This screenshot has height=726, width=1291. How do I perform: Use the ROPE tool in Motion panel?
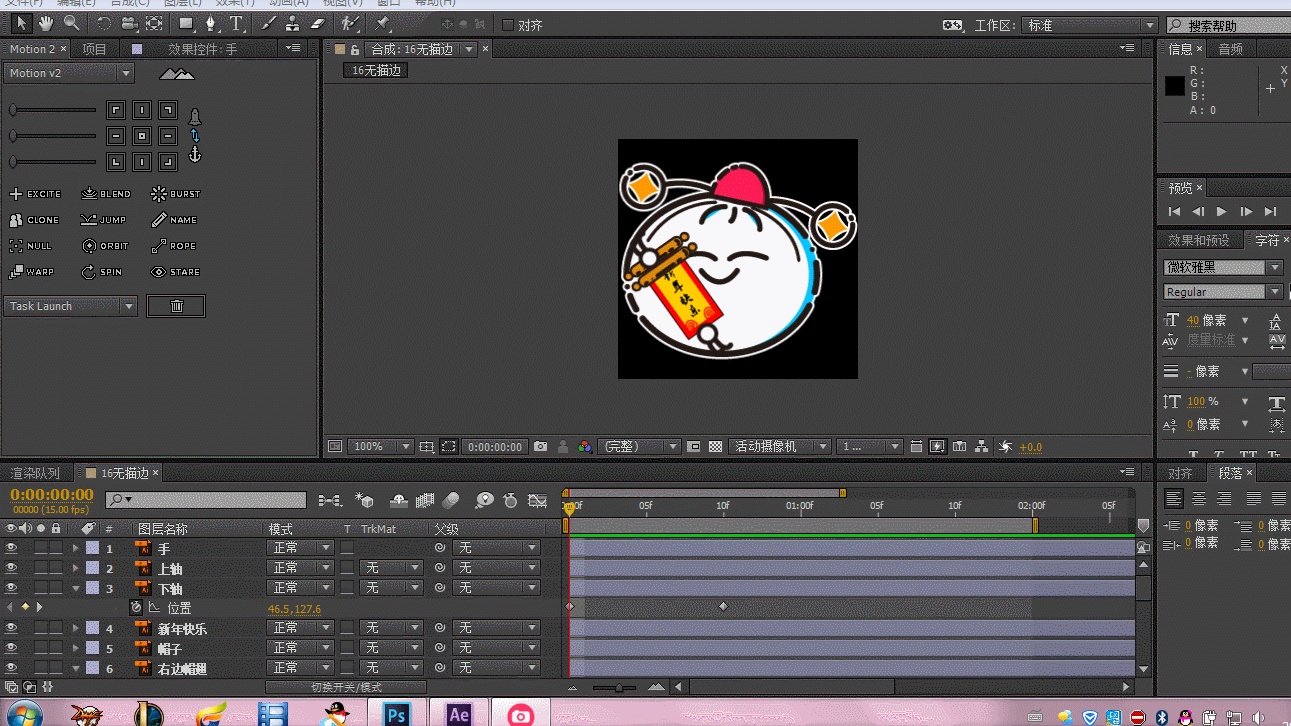click(x=174, y=246)
